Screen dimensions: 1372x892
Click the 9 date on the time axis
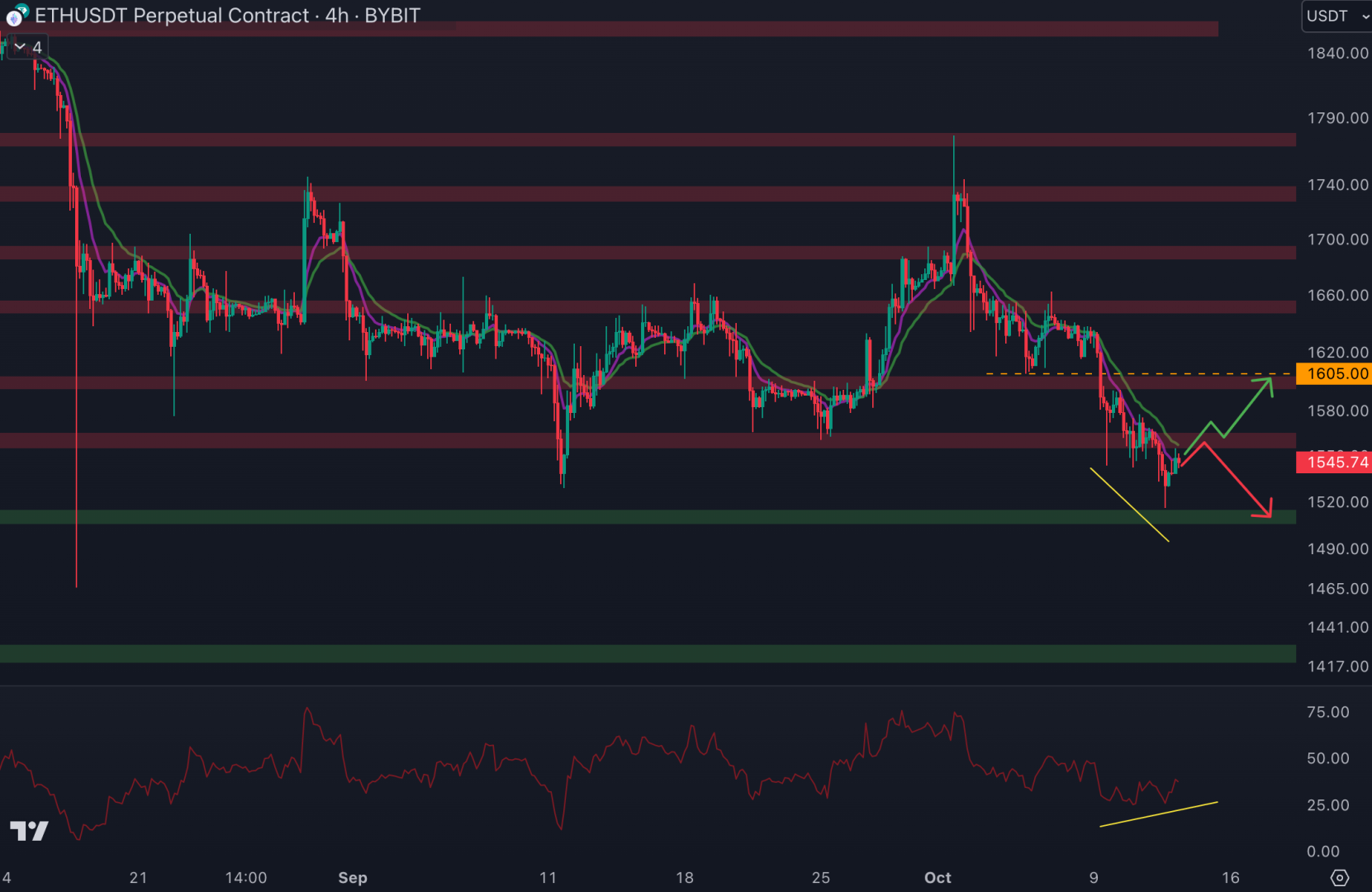[1094, 878]
